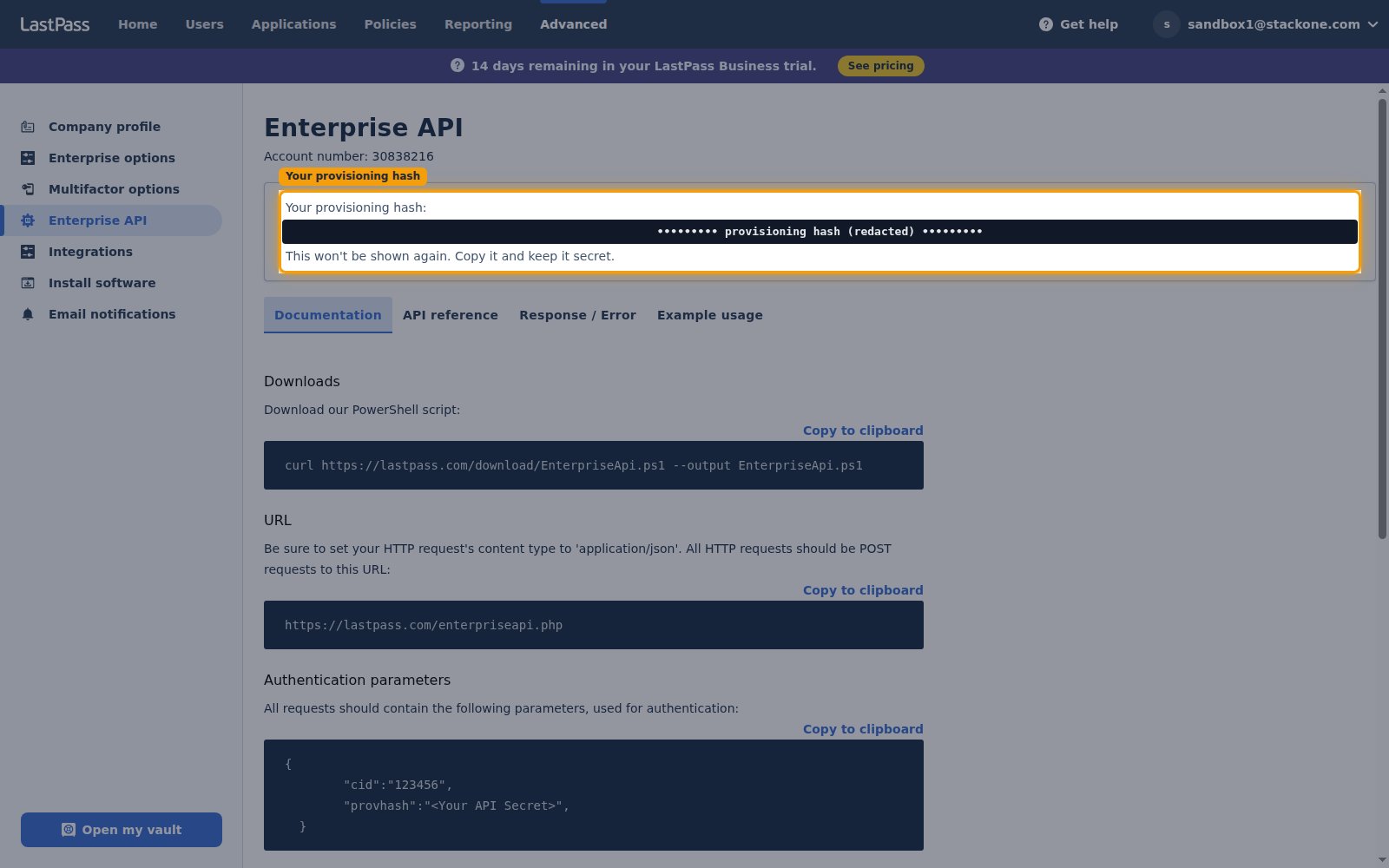
Task: Click the Company profile sidebar icon
Action: pos(28,127)
